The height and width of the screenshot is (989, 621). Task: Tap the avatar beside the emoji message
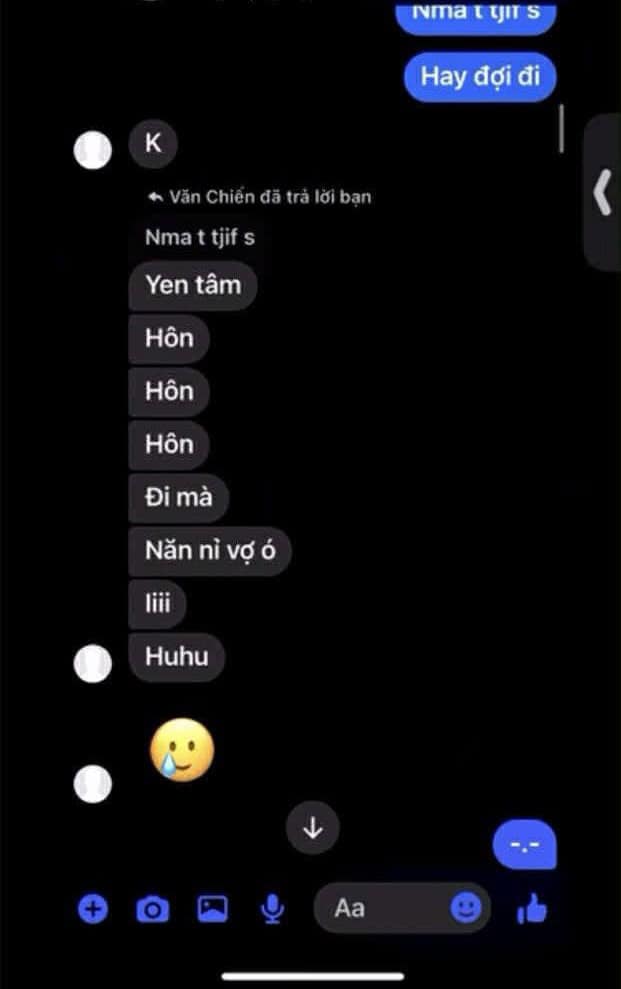pyautogui.click(x=93, y=784)
